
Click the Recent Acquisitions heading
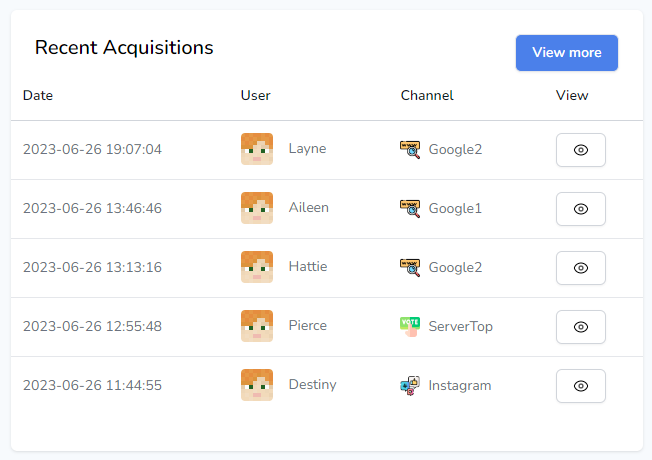click(x=124, y=47)
